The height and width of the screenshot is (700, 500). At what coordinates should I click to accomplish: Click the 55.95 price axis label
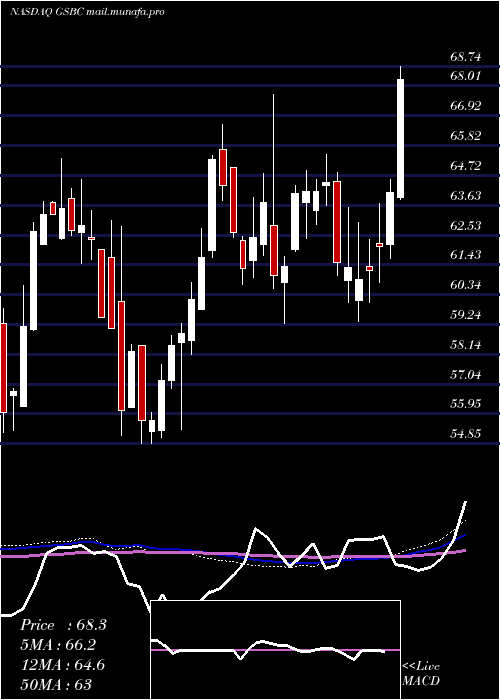coord(466,404)
